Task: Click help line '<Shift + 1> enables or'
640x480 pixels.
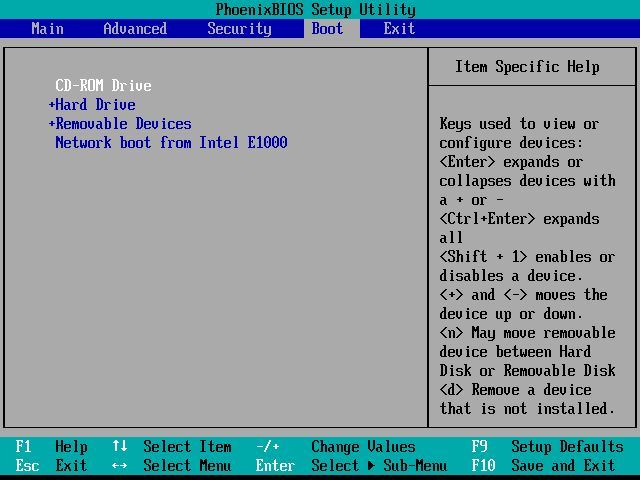Action: click(x=527, y=257)
